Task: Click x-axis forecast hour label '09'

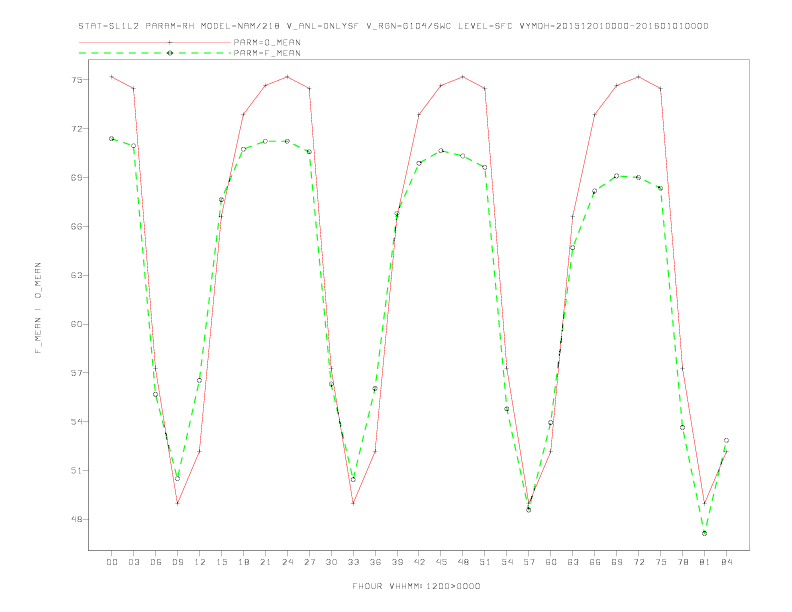Action: [177, 562]
